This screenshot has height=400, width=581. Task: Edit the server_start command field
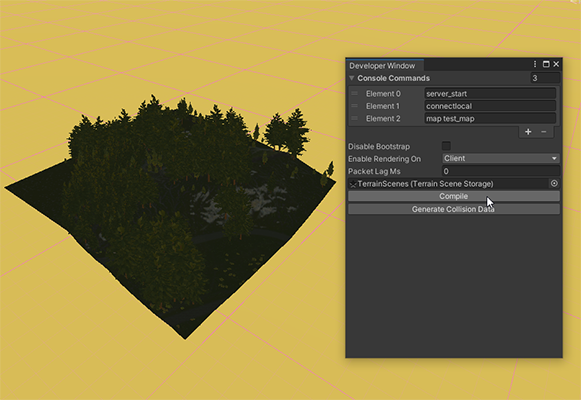click(x=490, y=94)
